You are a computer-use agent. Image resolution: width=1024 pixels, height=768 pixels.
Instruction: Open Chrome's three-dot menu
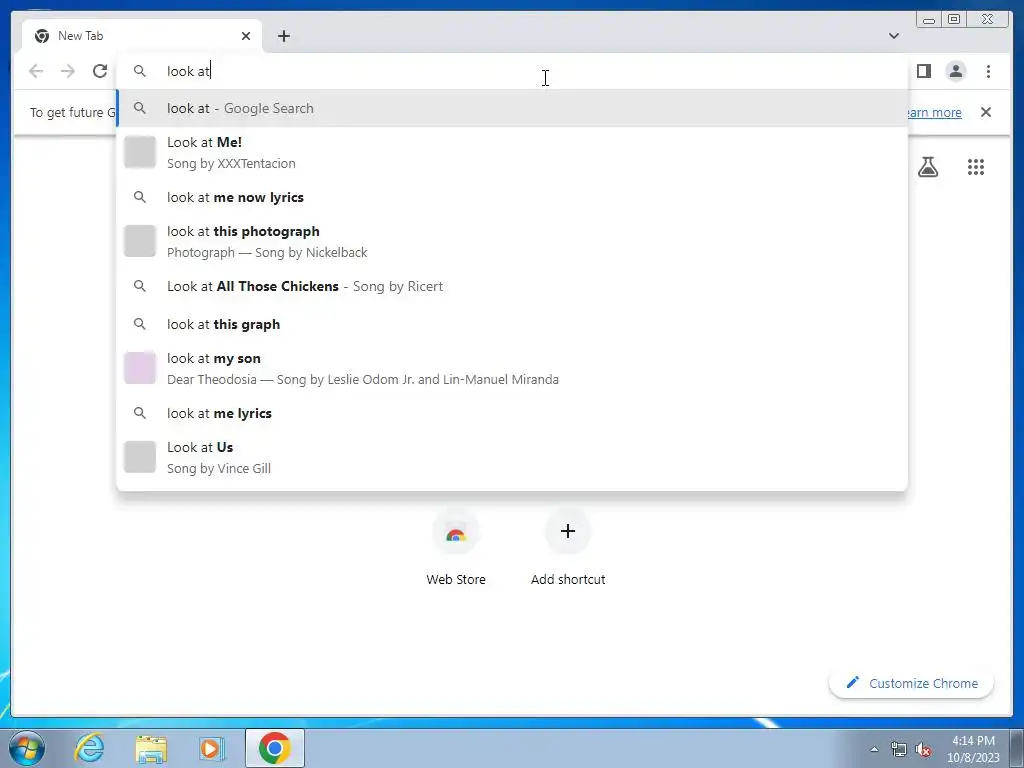988,71
